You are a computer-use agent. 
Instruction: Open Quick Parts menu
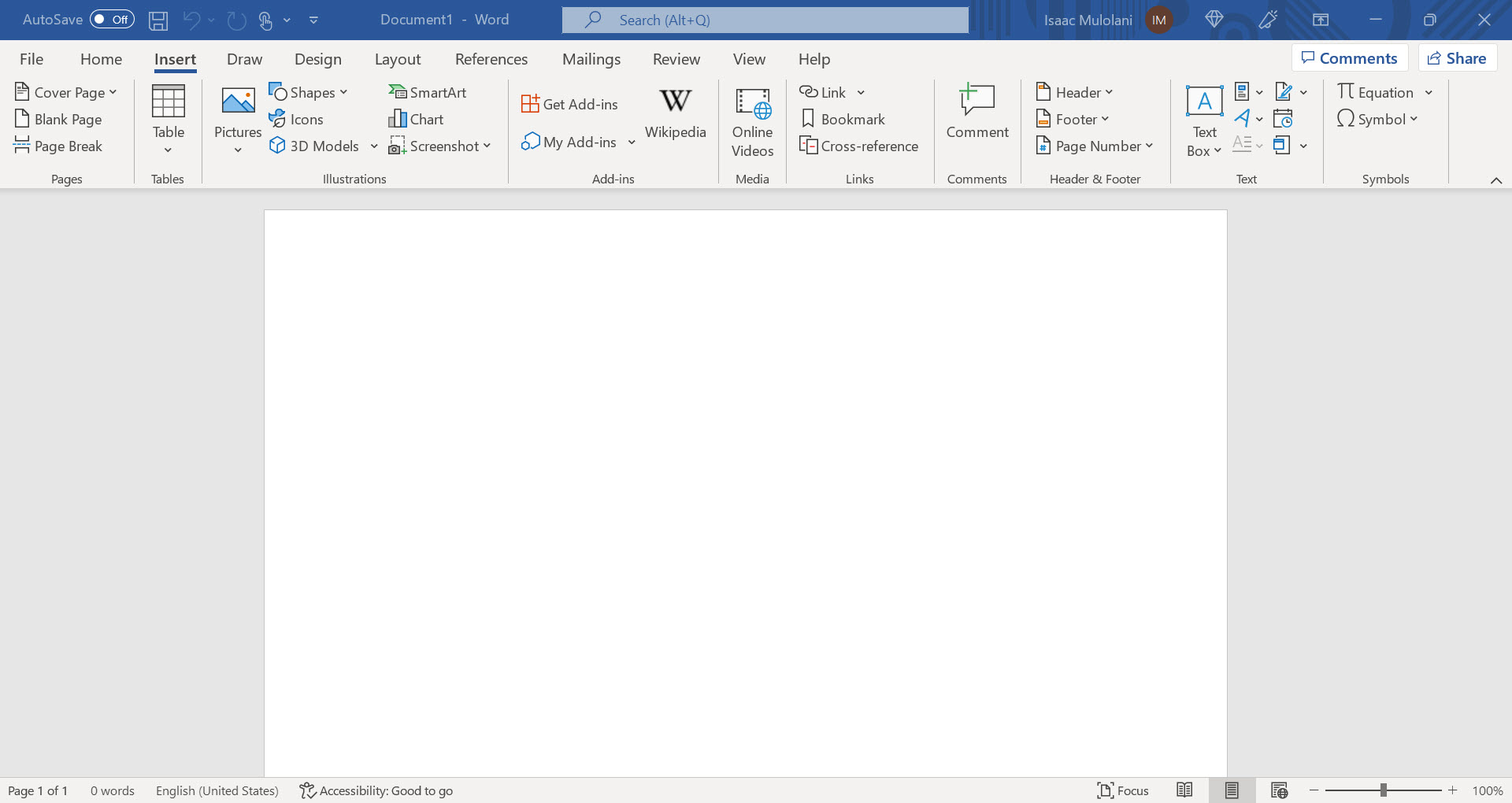point(1248,92)
